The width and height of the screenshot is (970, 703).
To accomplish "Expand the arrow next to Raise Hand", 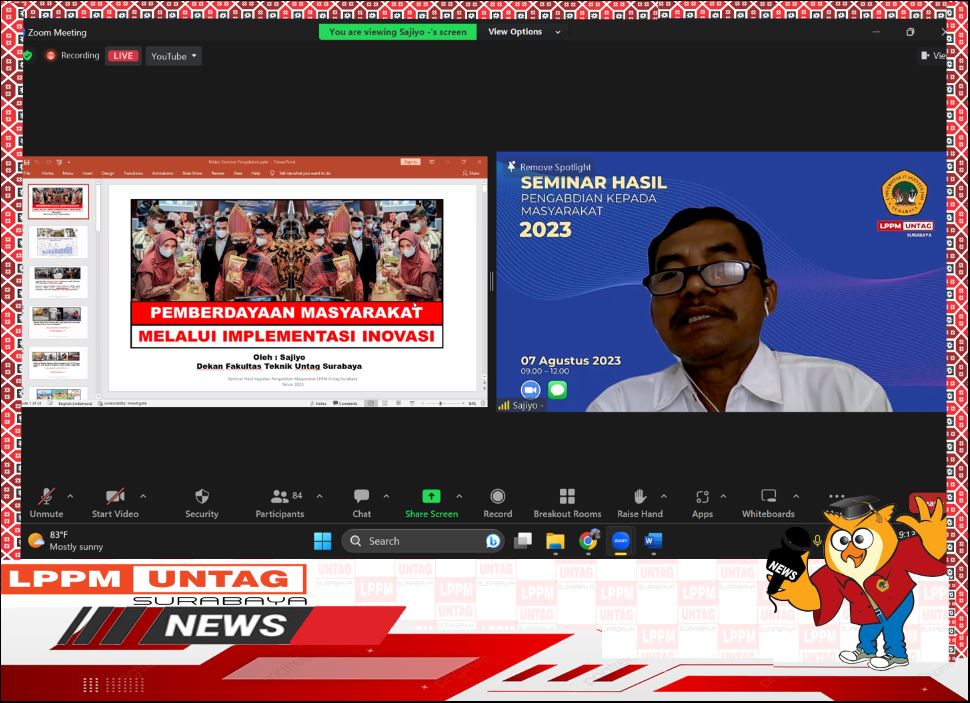I will [664, 496].
